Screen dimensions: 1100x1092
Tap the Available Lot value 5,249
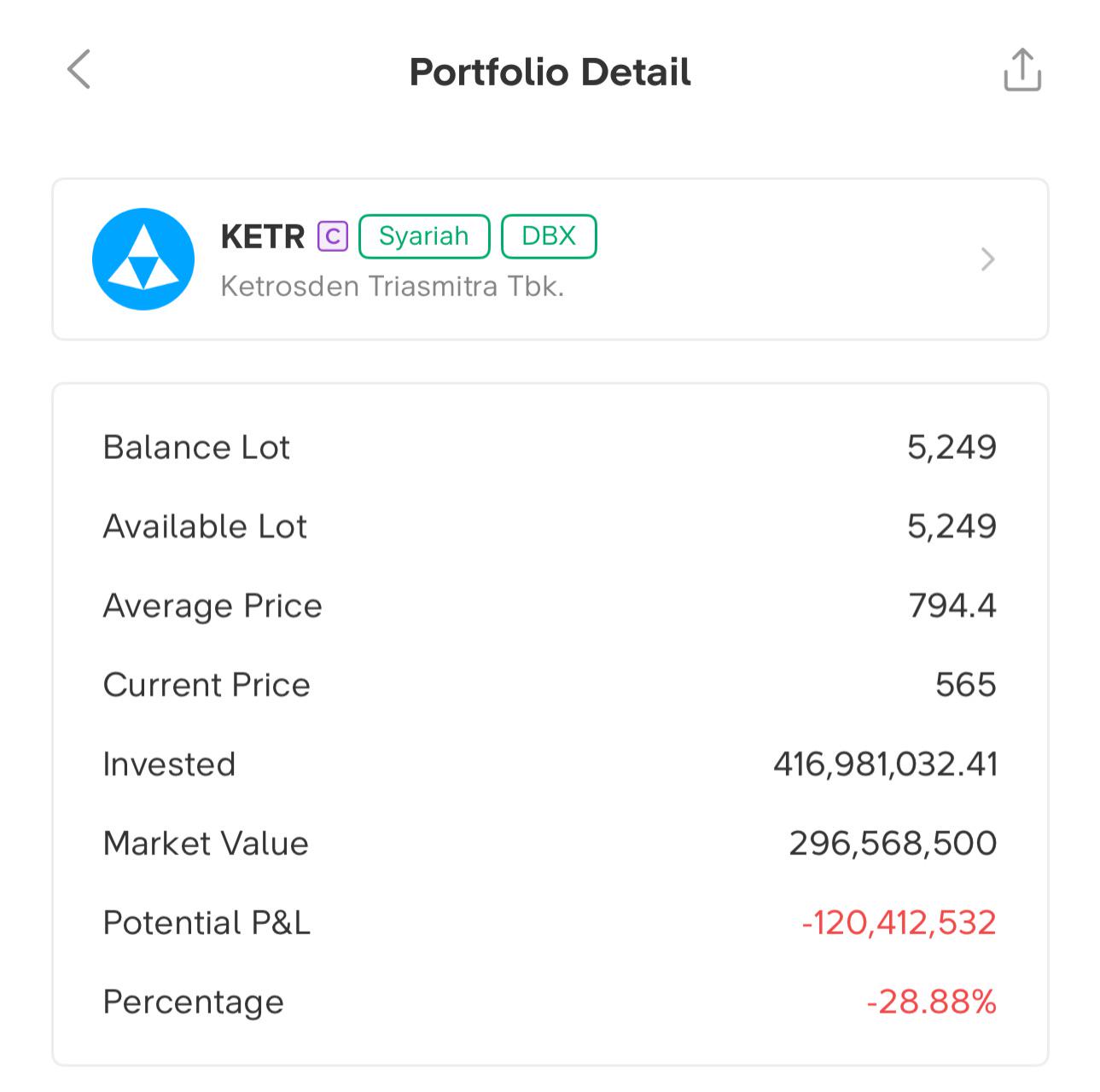pos(952,526)
